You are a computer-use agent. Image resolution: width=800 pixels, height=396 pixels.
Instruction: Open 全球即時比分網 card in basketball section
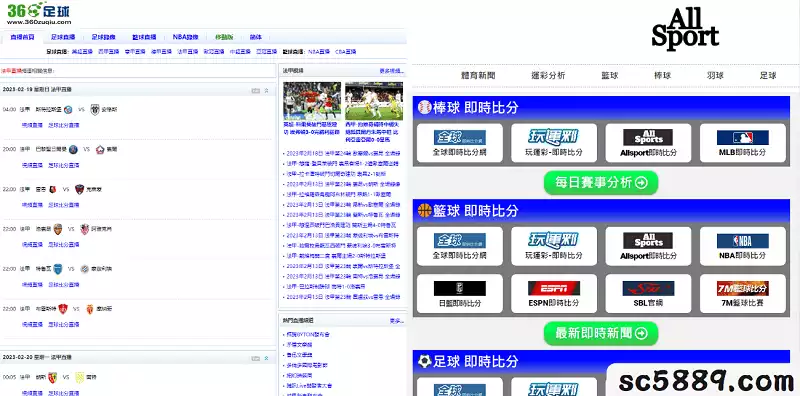tap(460, 246)
